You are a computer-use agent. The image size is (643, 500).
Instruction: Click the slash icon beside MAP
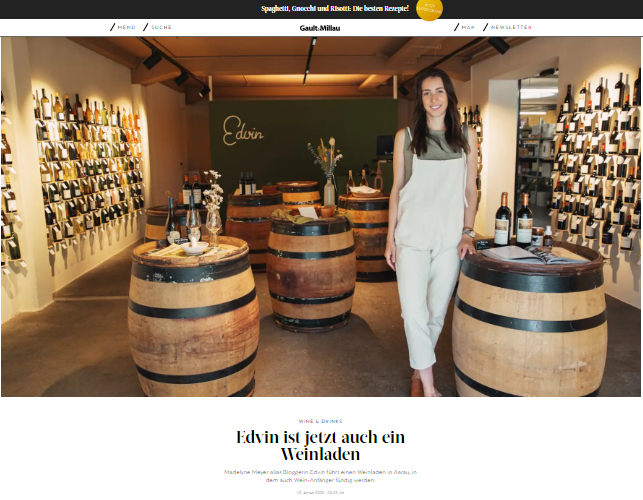[x=456, y=27]
